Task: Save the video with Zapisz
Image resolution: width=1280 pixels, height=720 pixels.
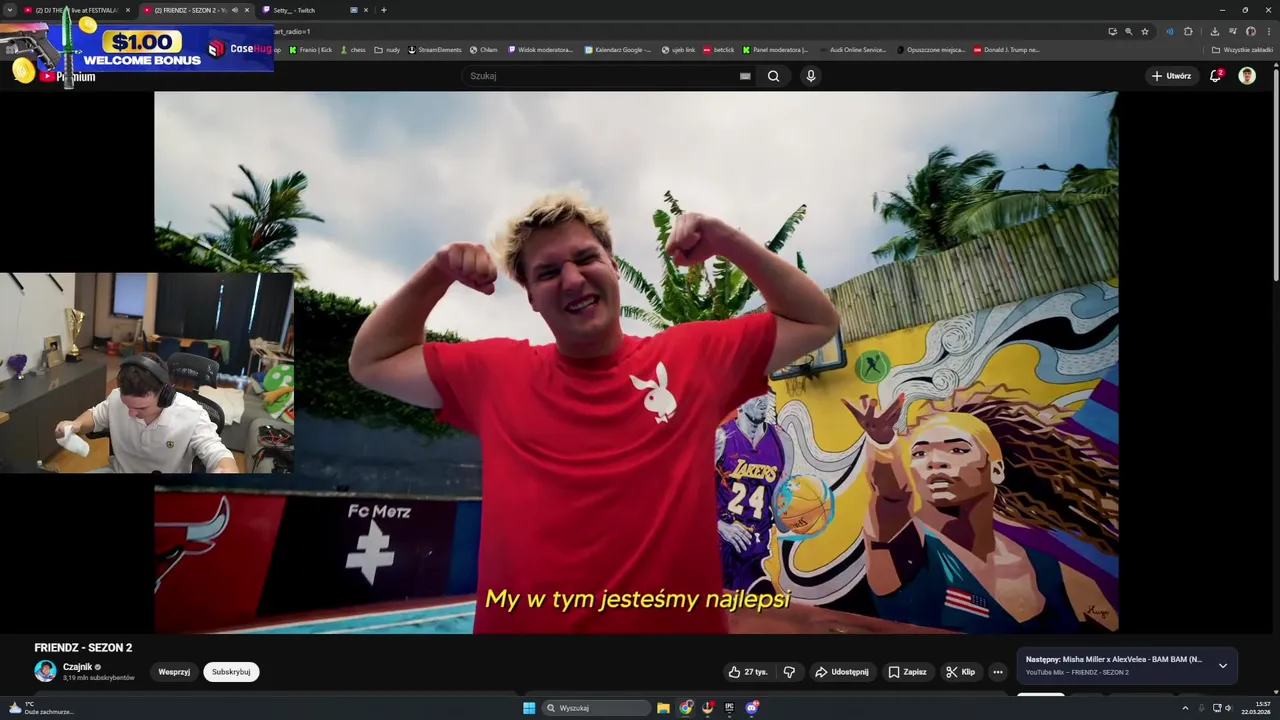Action: 908,672
